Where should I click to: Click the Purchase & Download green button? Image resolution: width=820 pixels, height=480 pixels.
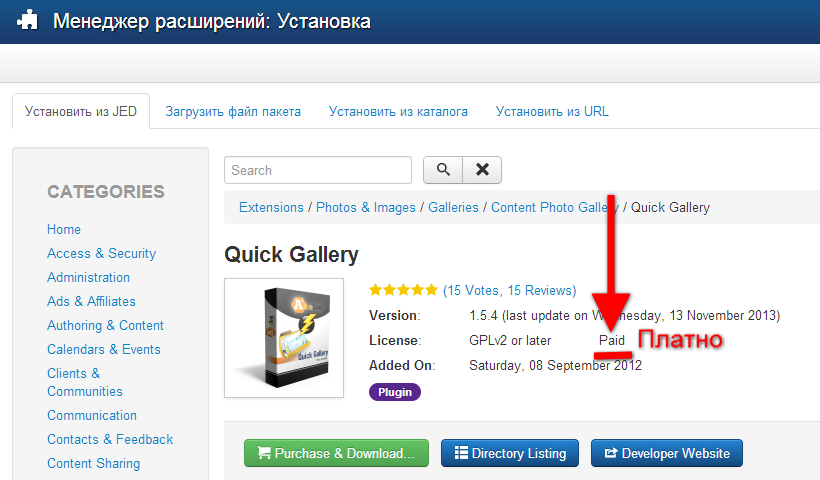336,453
